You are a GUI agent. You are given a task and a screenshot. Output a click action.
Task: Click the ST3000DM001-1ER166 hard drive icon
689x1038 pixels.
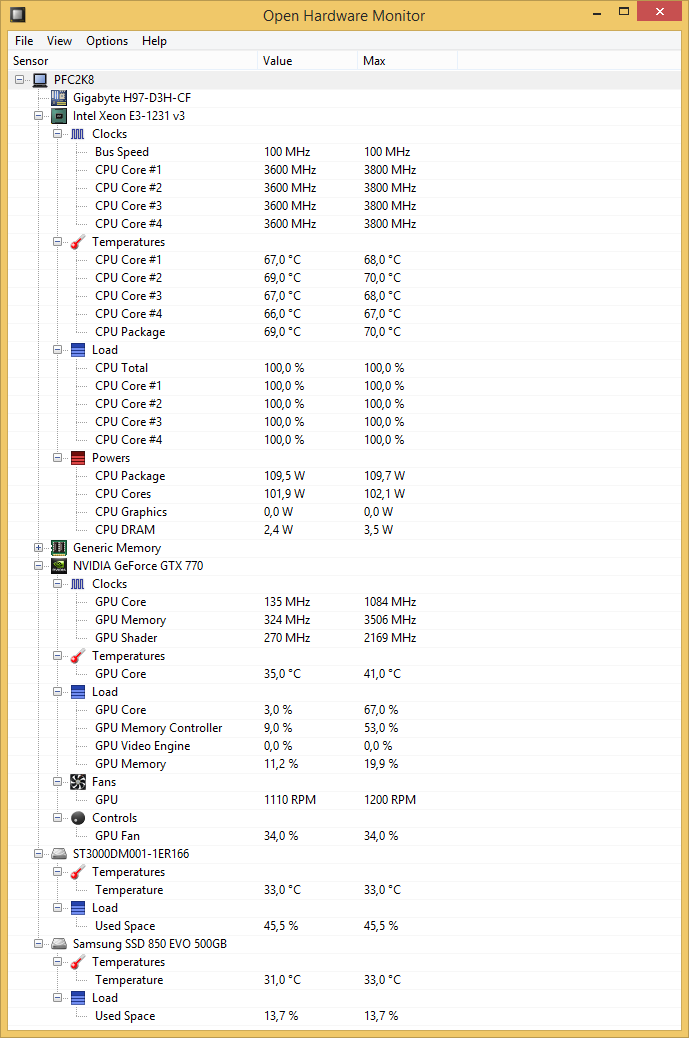pos(59,854)
